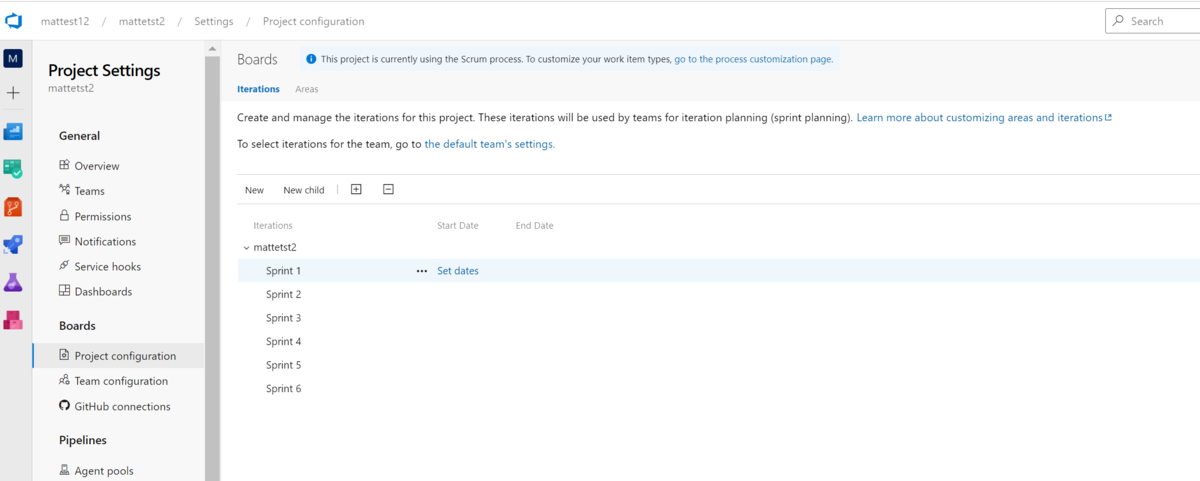Click the New iteration button

(x=255, y=190)
